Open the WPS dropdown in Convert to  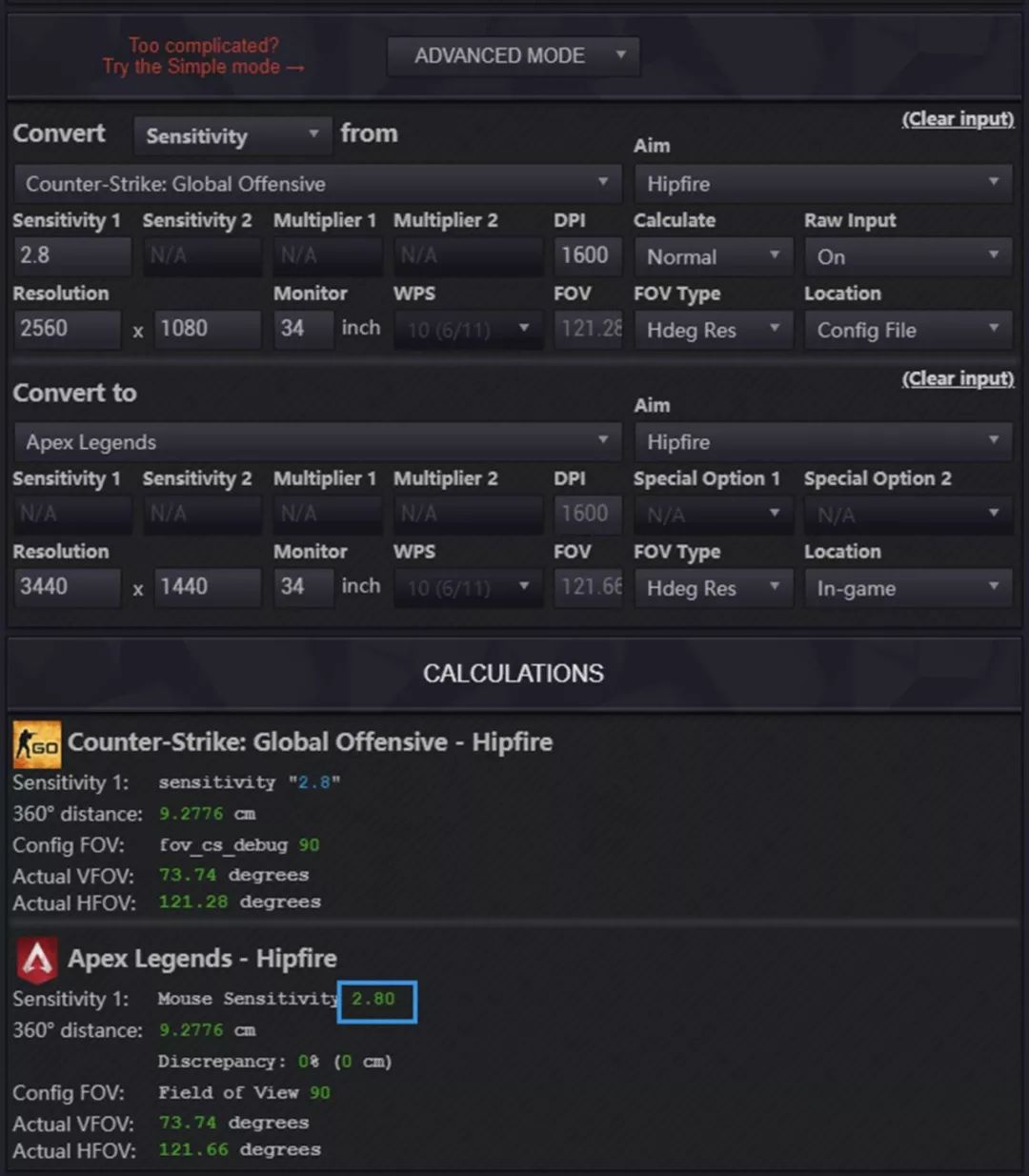coord(468,588)
